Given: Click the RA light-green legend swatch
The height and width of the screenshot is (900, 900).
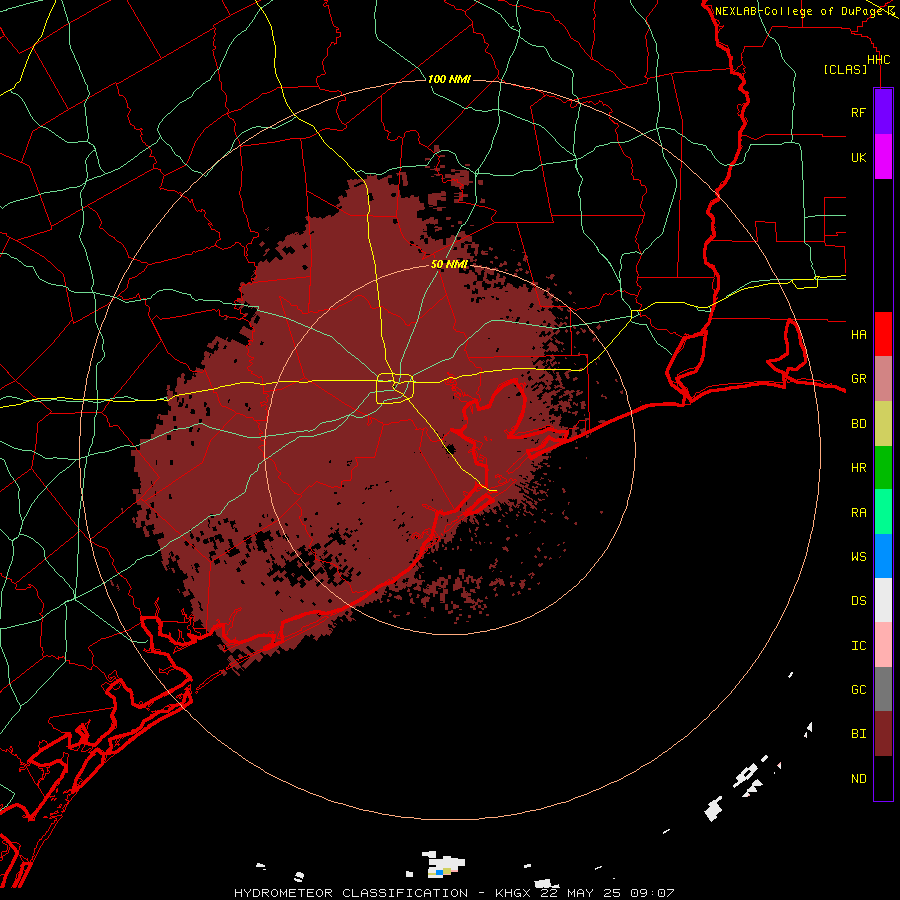Looking at the screenshot, I should 883,512.
